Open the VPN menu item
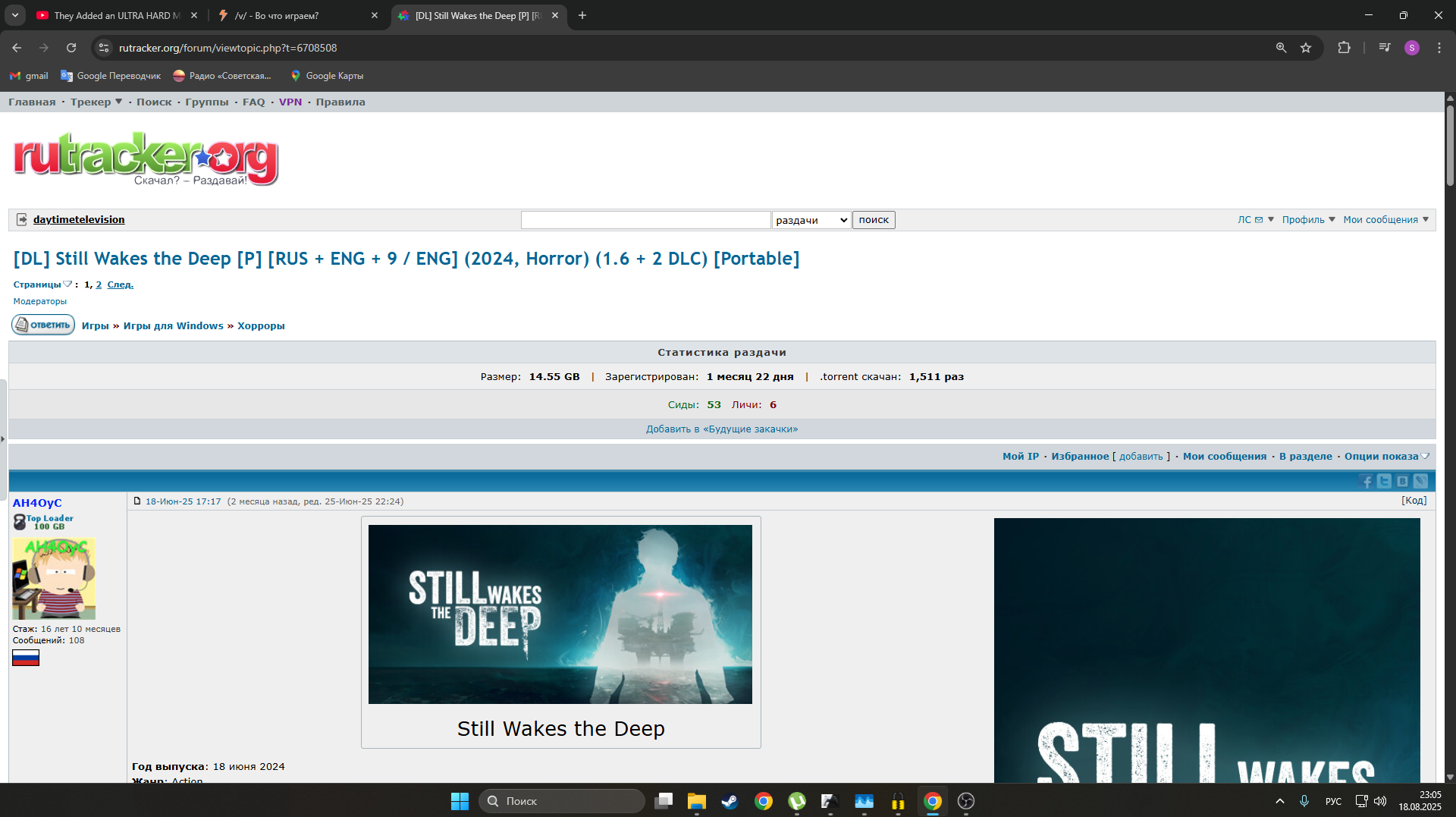 (x=290, y=102)
